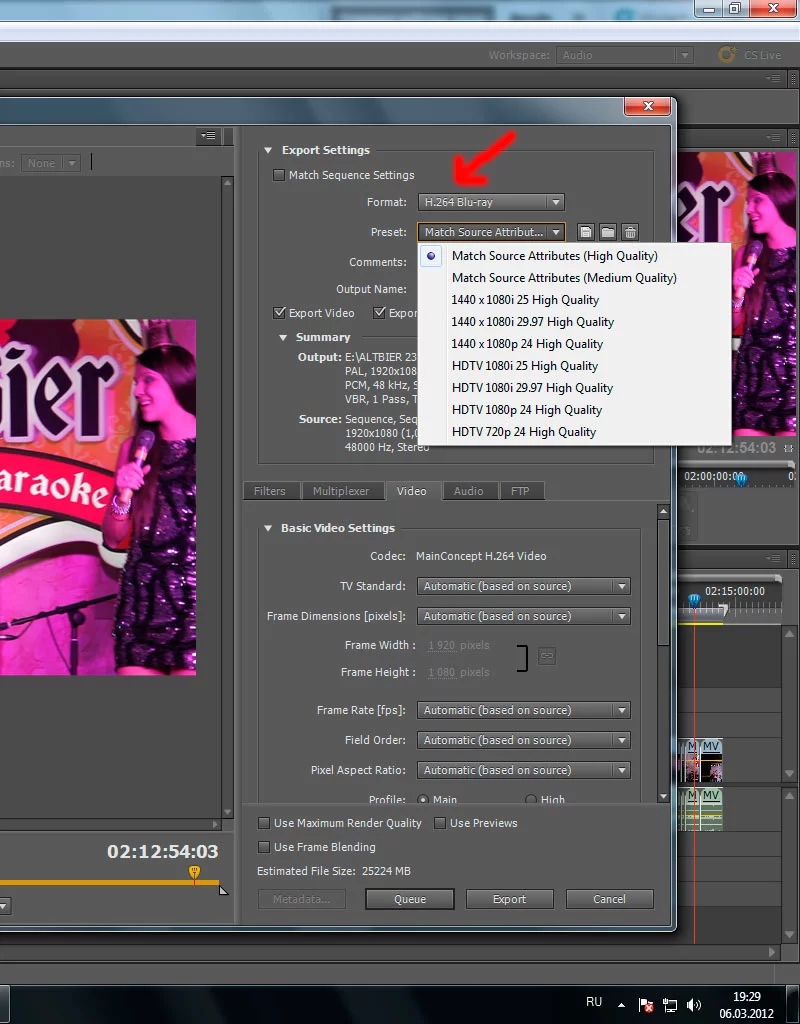The height and width of the screenshot is (1024, 800).
Task: Open the TV Standard dropdown
Action: click(524, 586)
